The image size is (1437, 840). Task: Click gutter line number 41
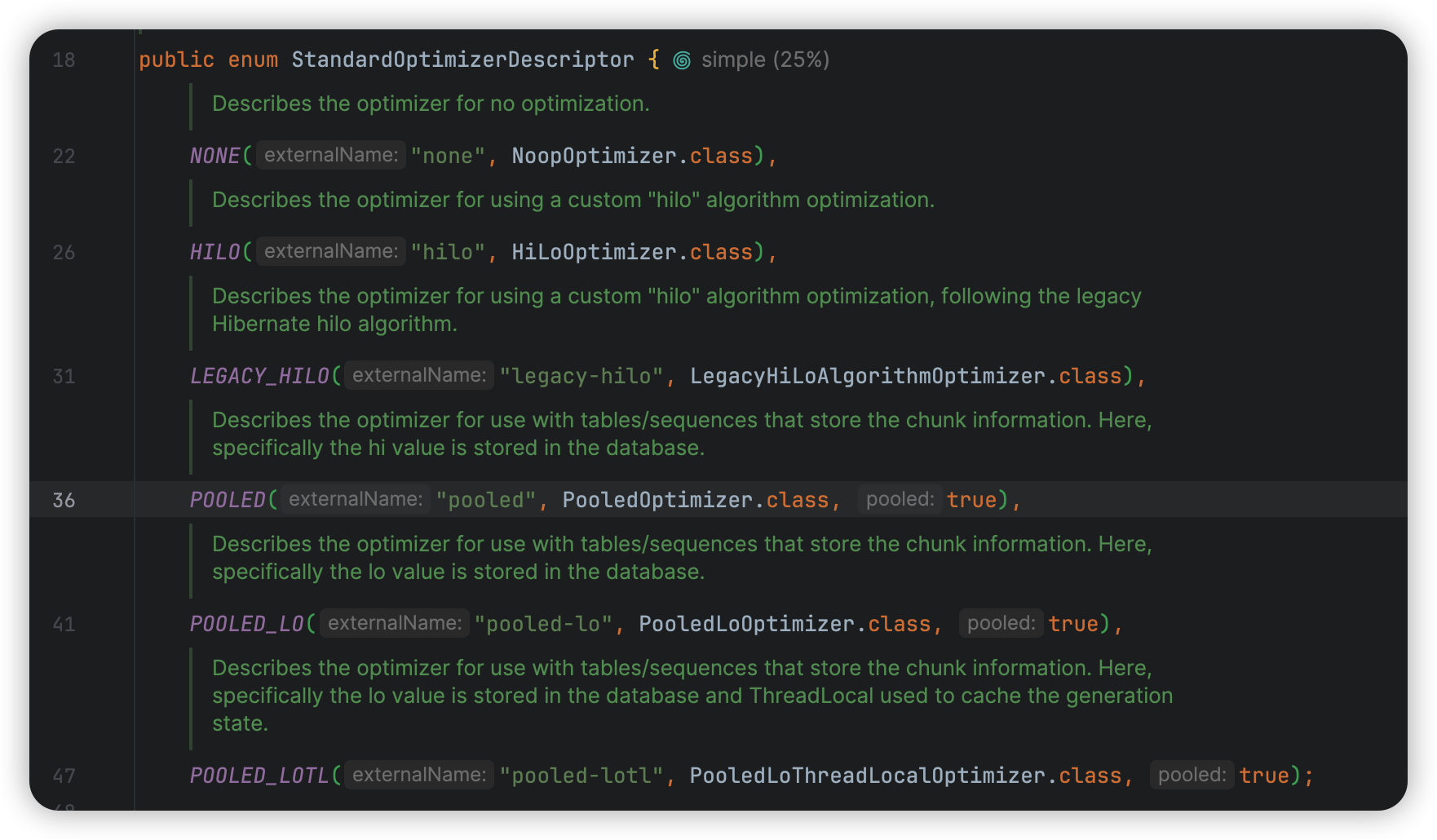pos(64,625)
